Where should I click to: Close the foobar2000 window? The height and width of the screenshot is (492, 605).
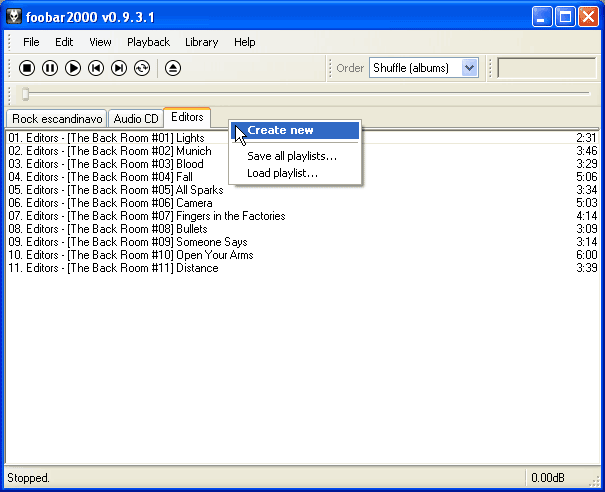pyautogui.click(x=588, y=17)
